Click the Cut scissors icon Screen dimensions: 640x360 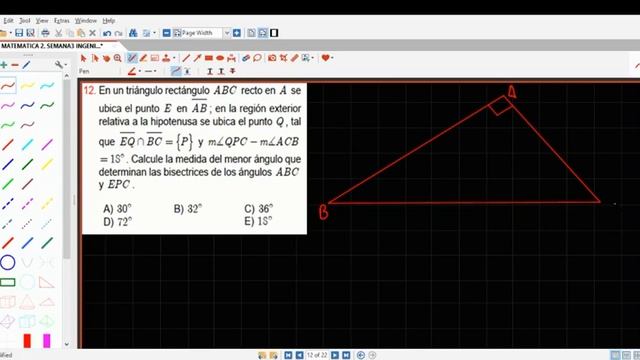(59, 33)
